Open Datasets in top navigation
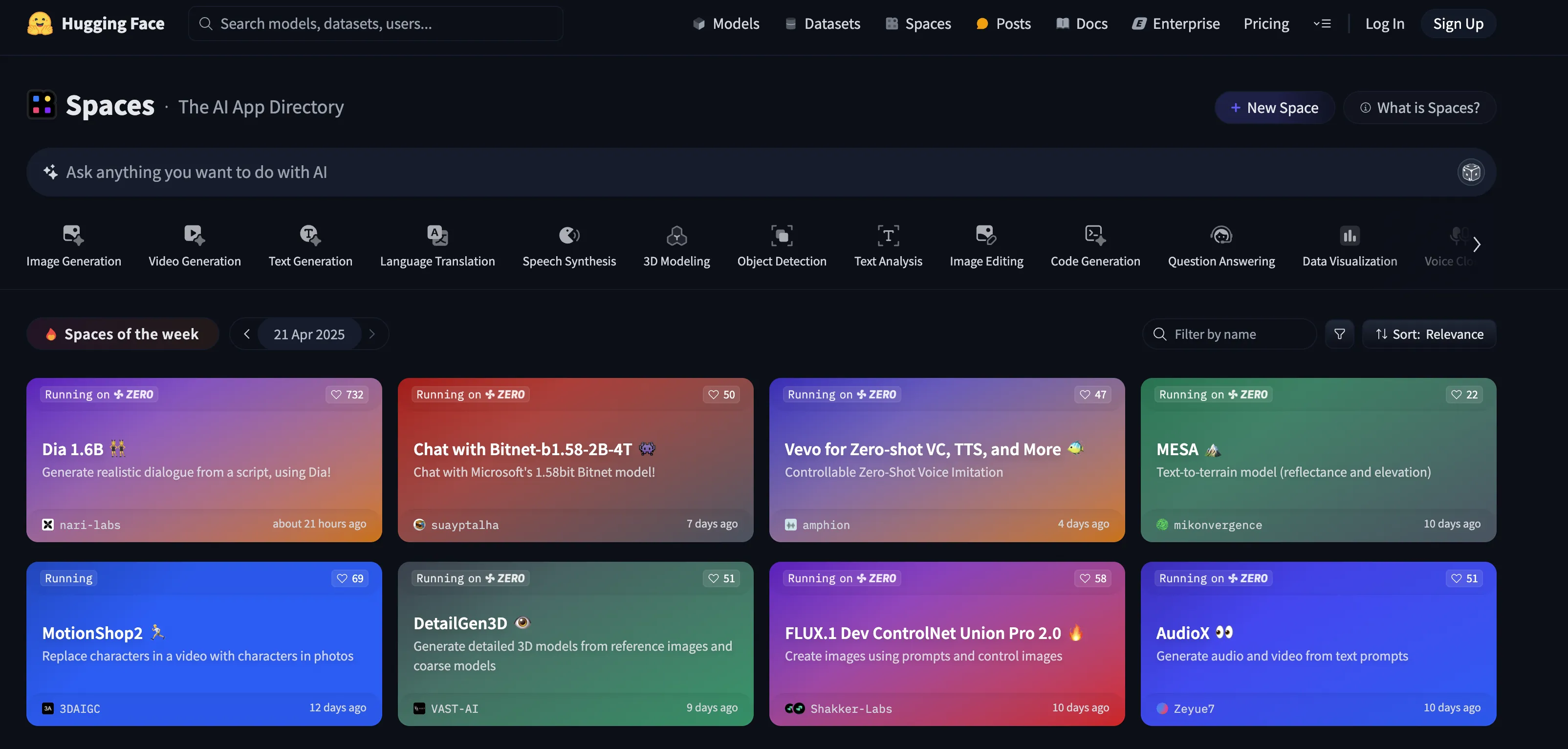The image size is (1568, 749). click(822, 24)
